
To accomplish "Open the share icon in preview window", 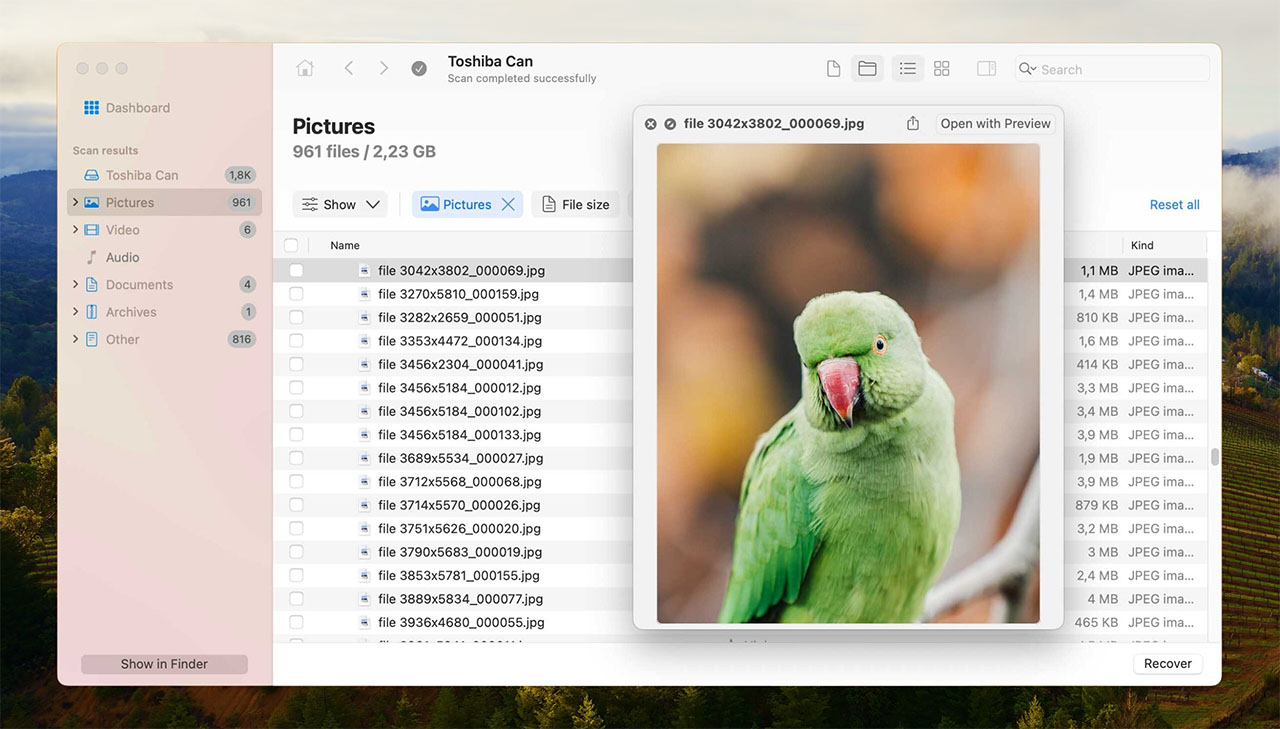I will (x=911, y=123).
